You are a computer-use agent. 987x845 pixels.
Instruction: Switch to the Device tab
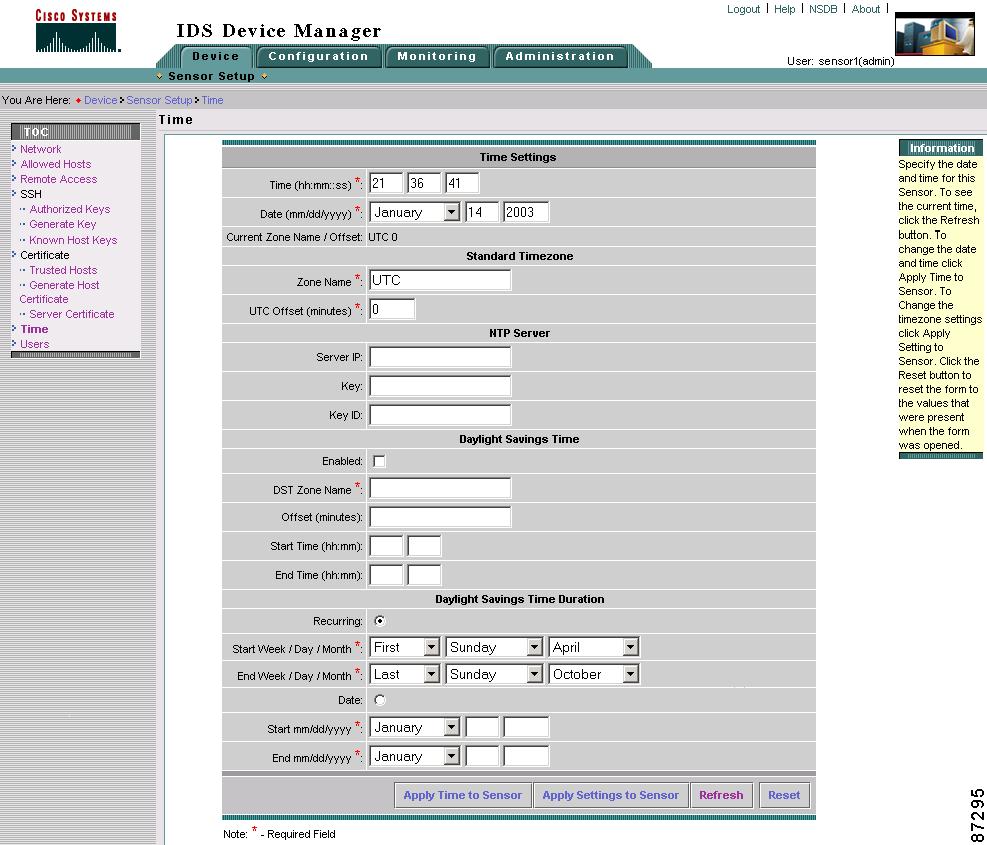(215, 56)
